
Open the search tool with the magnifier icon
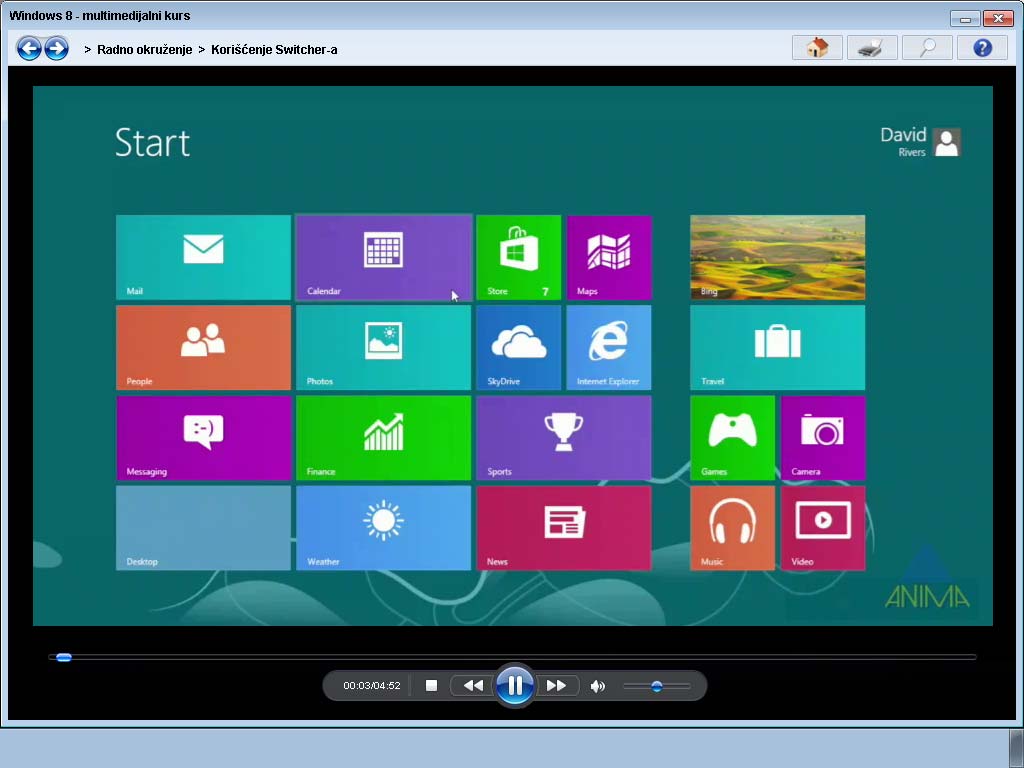926,47
